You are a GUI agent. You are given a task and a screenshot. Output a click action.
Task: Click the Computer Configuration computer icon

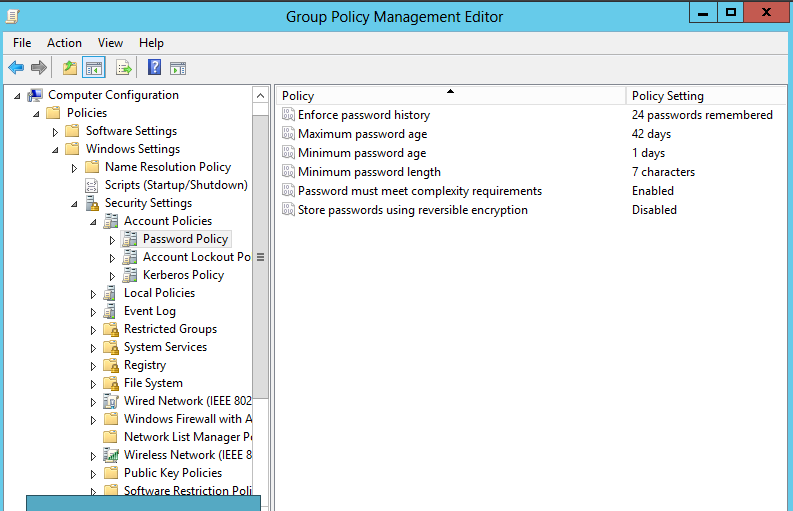click(35, 95)
